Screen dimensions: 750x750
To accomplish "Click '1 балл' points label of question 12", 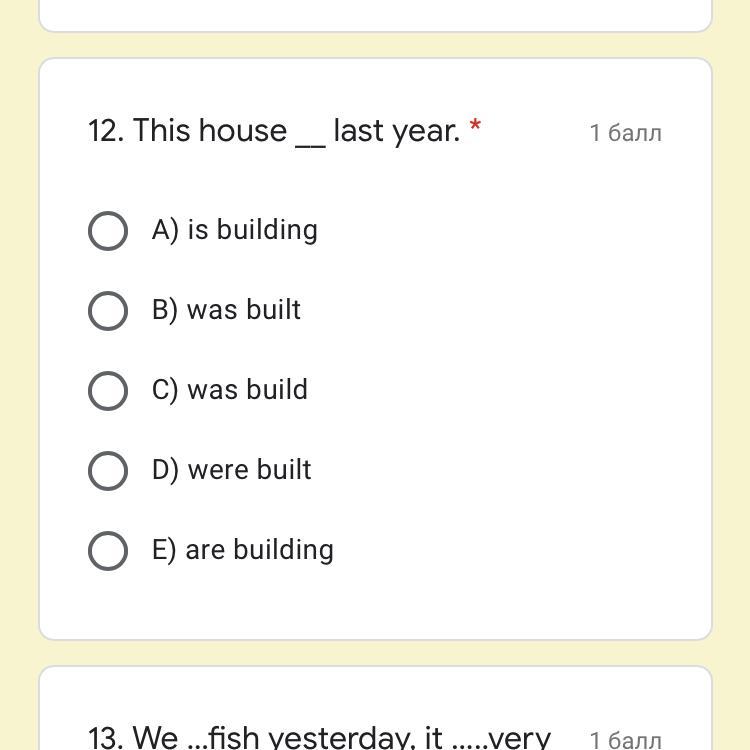I will click(625, 133).
